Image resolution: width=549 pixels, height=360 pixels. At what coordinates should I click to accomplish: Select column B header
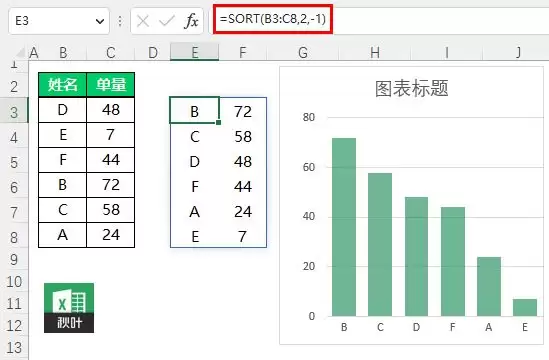tap(63, 53)
